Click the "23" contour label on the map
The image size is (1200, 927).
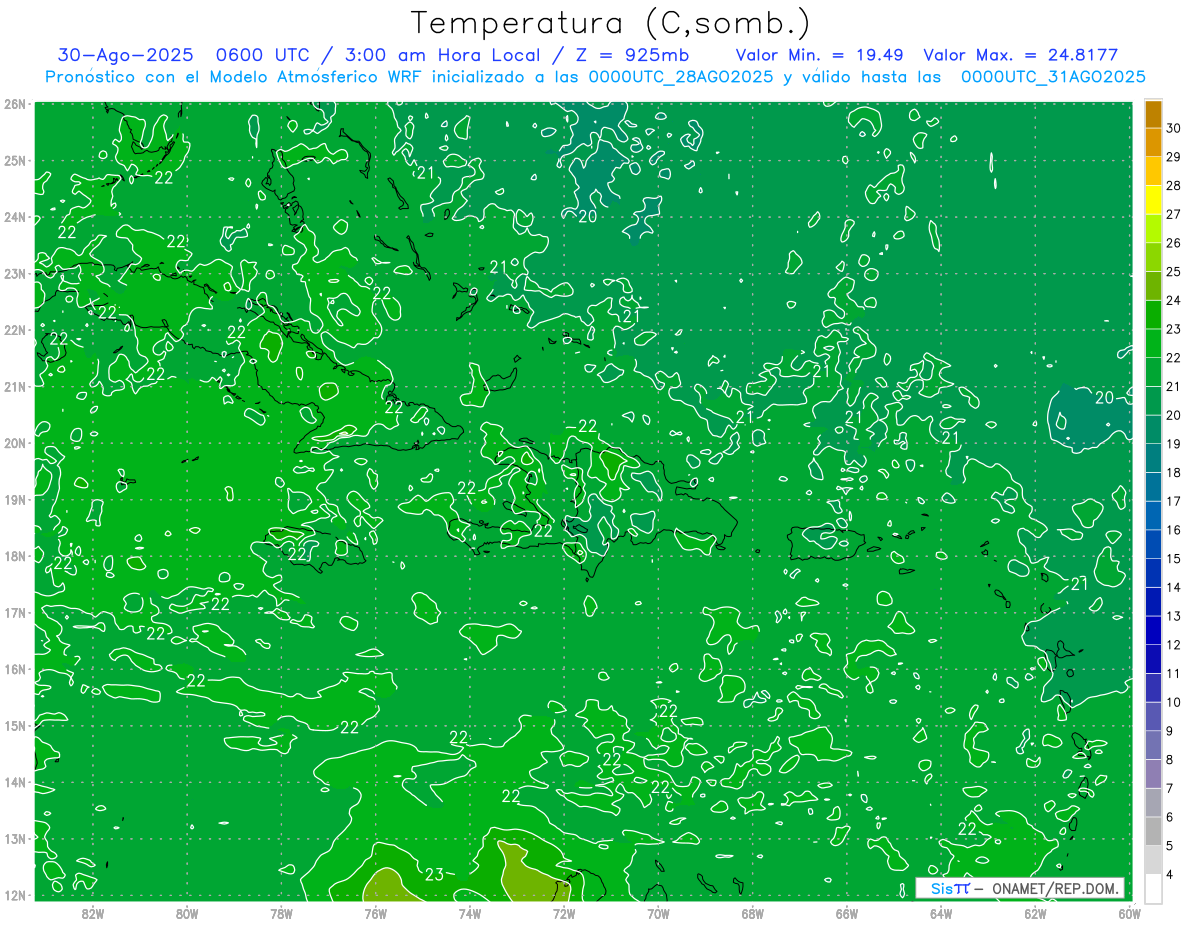[x=434, y=875]
